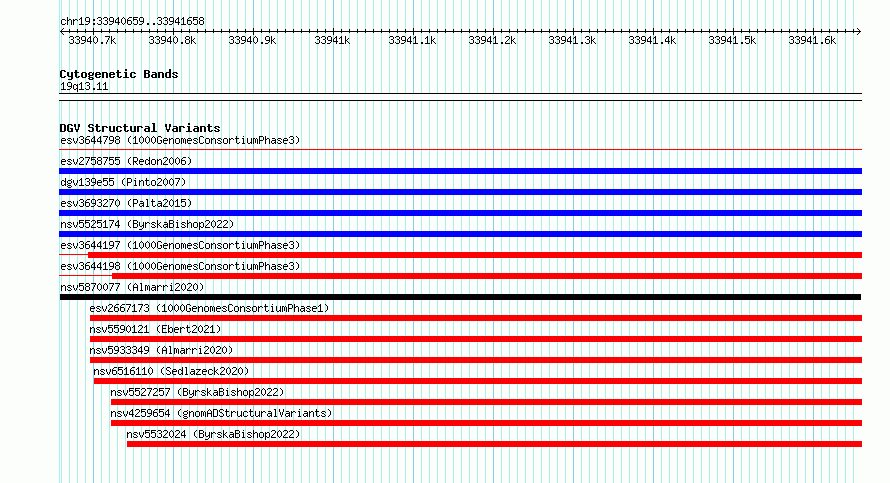Select the blue bar for esv3693270
This screenshot has width=890, height=483.
click(460, 213)
